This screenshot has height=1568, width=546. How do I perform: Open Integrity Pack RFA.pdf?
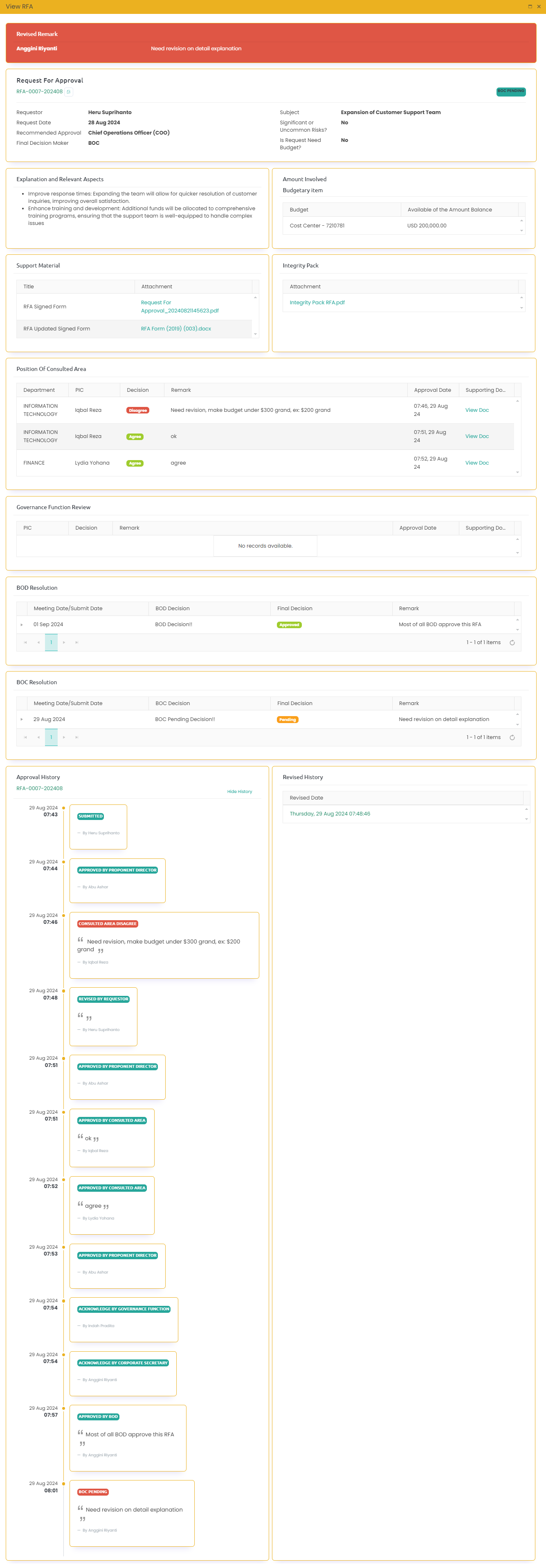[317, 303]
